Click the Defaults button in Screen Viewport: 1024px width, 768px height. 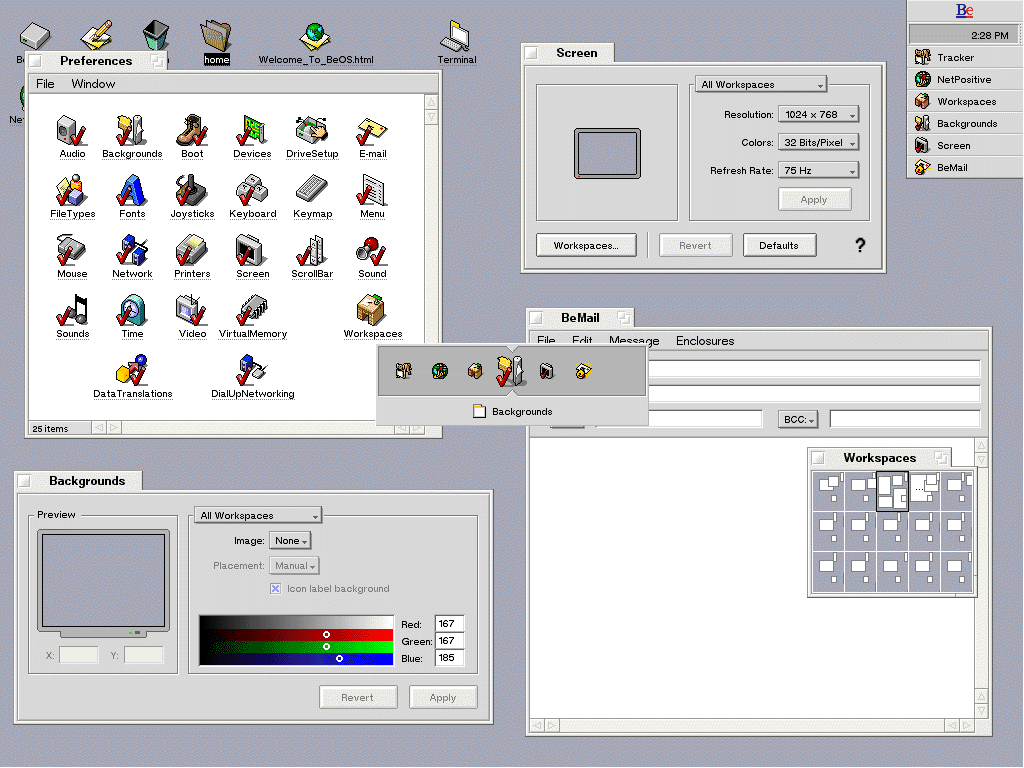779,245
